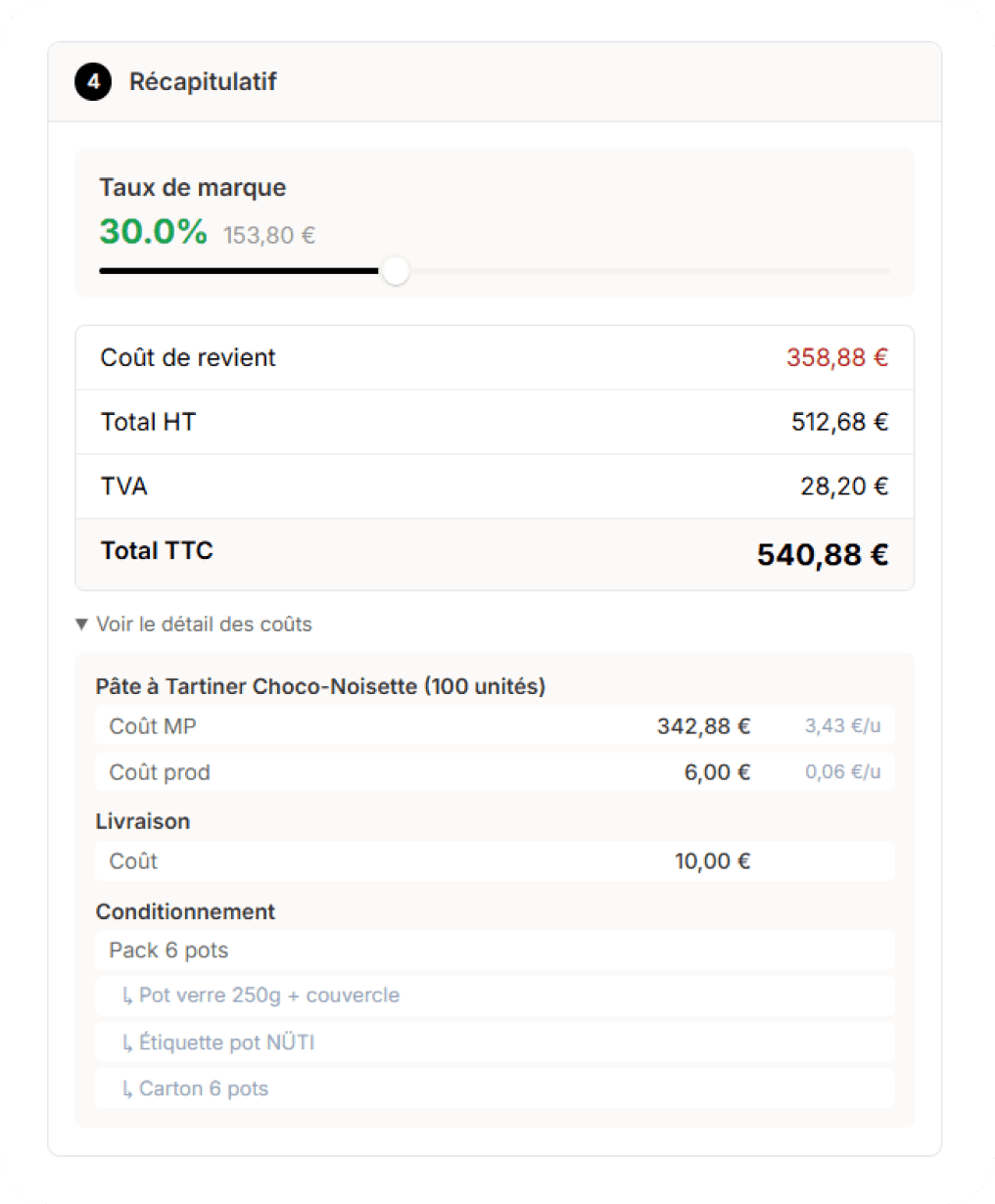The image size is (995, 1204).
Task: Click the disclosure triangle next to cost details
Action: pos(82,624)
